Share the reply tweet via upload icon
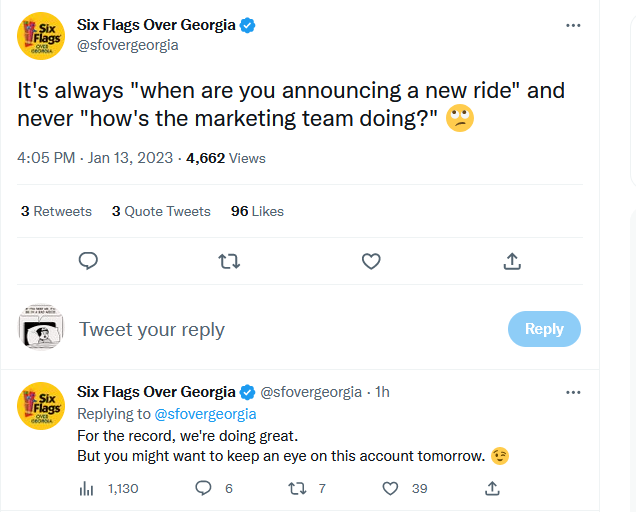Viewport: 636px width, 512px height. click(492, 488)
